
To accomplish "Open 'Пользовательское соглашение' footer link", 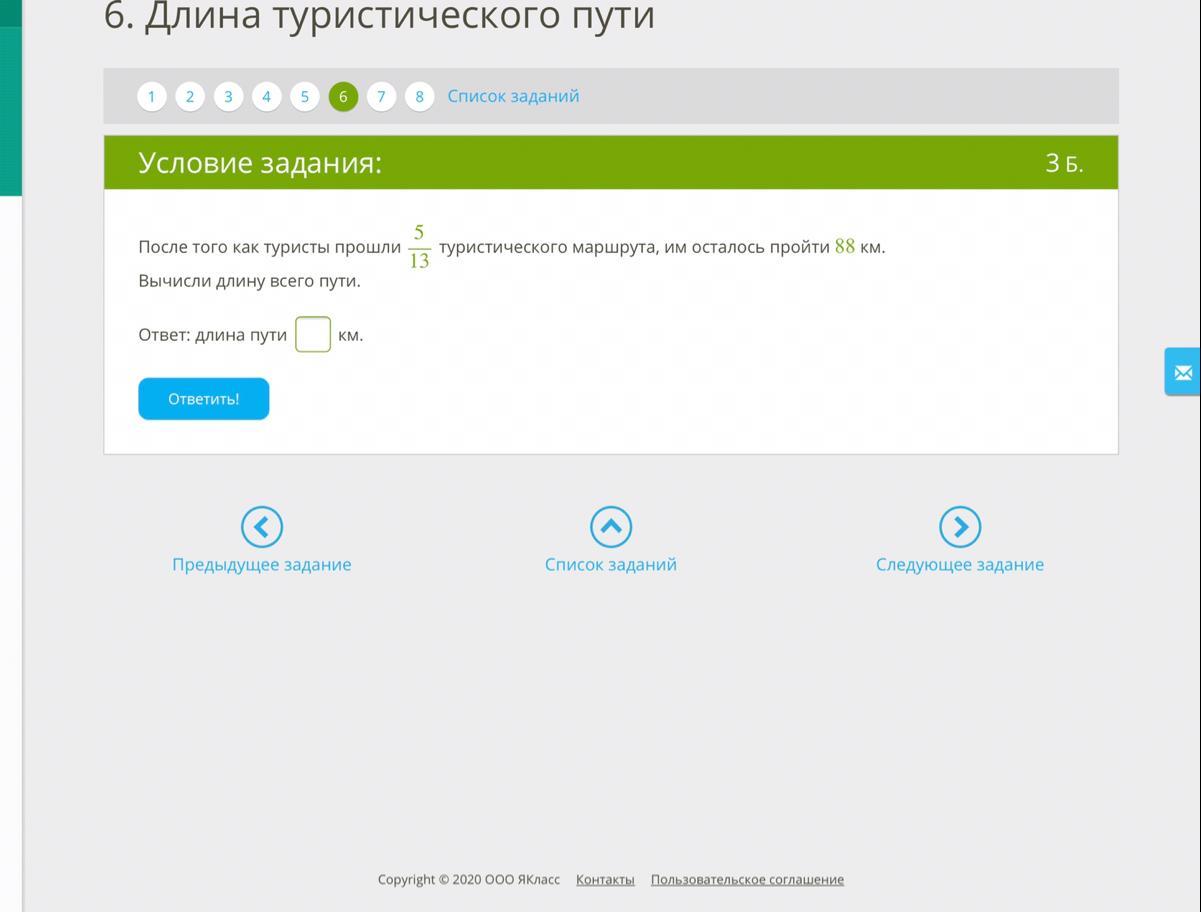I will tap(747, 880).
